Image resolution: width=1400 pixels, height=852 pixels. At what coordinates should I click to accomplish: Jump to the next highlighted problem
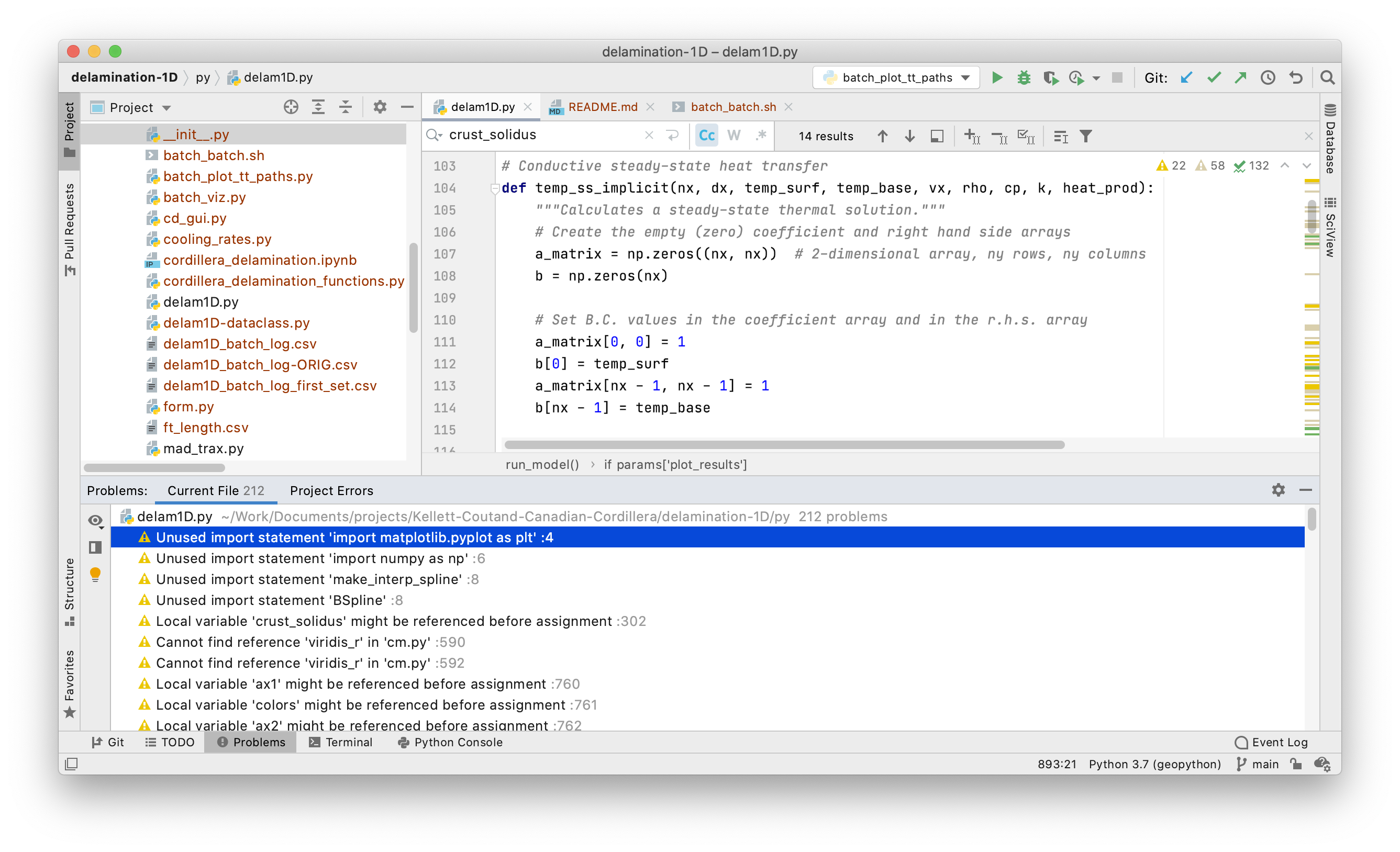point(1306,165)
